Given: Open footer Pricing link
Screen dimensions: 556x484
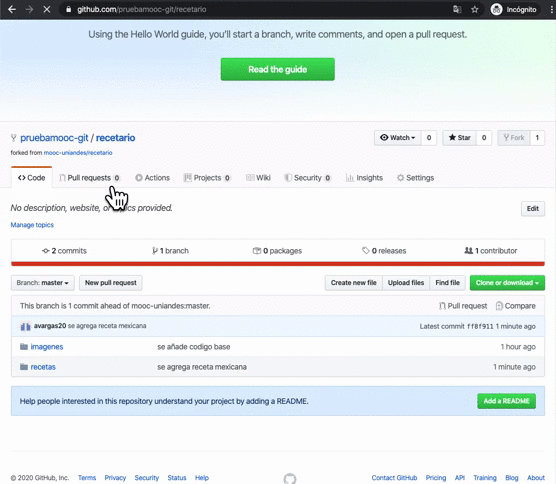Looking at the screenshot, I should tap(436, 478).
